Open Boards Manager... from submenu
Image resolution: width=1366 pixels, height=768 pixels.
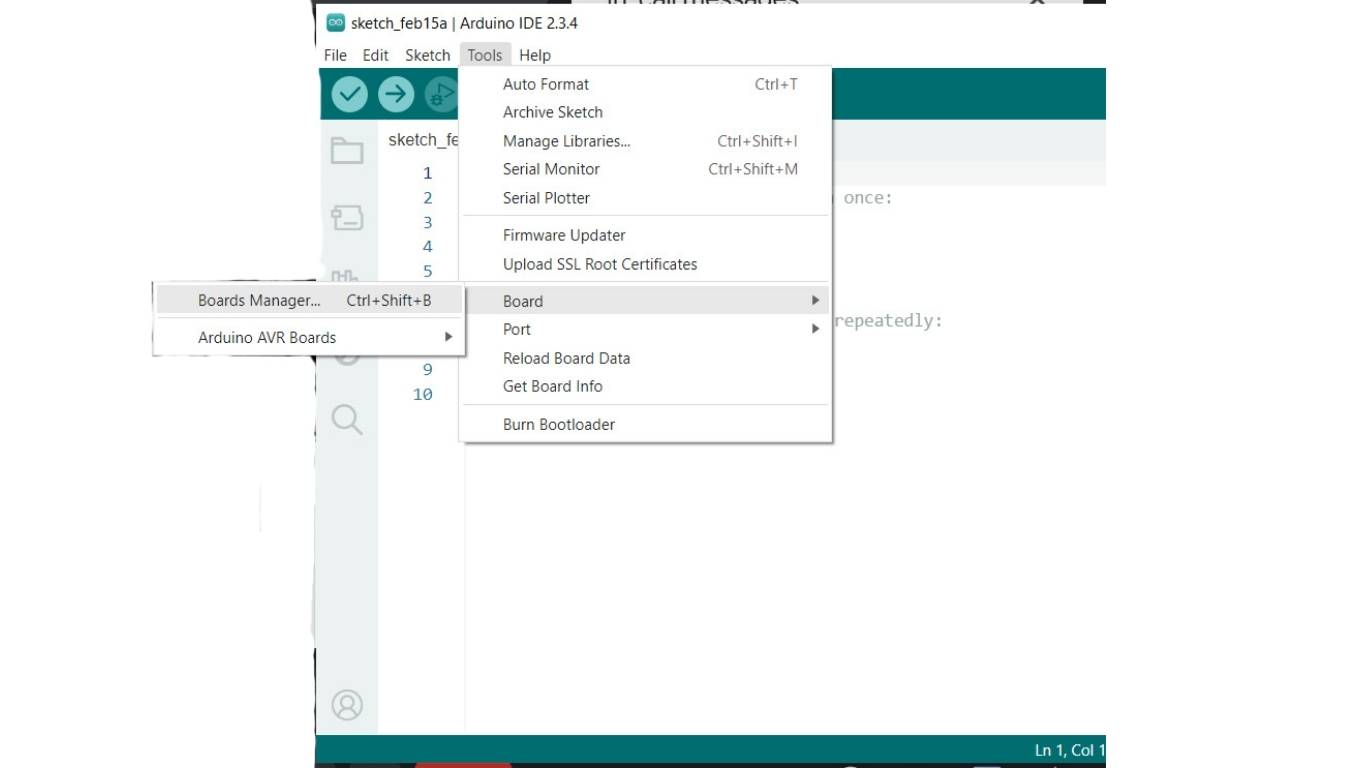[x=309, y=300]
